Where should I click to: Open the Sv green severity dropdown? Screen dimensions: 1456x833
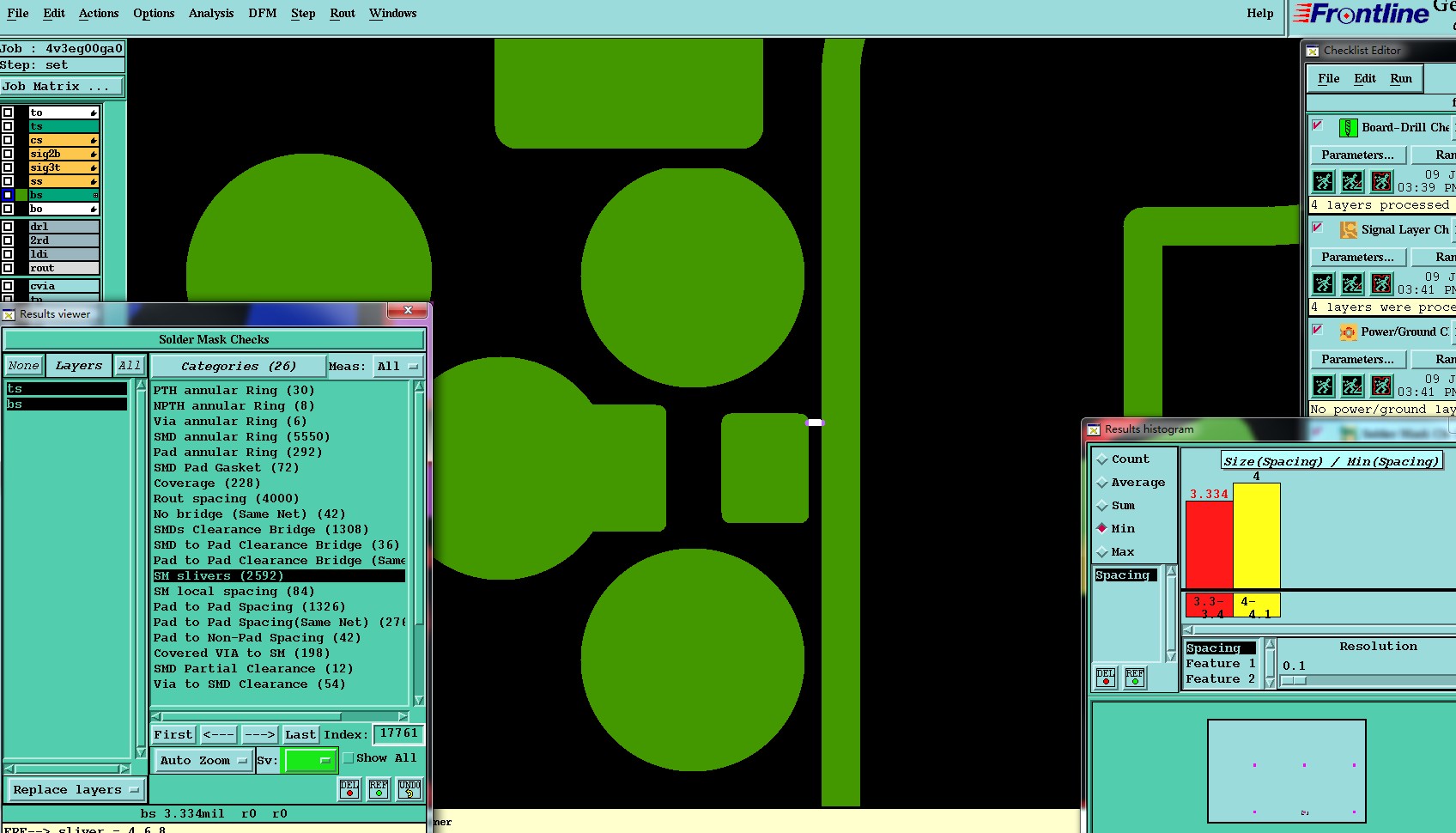pyautogui.click(x=309, y=760)
